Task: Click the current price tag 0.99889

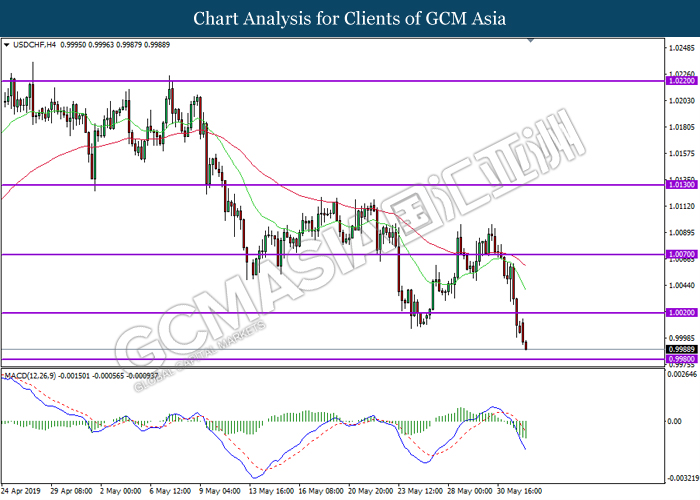Action: coord(681,350)
